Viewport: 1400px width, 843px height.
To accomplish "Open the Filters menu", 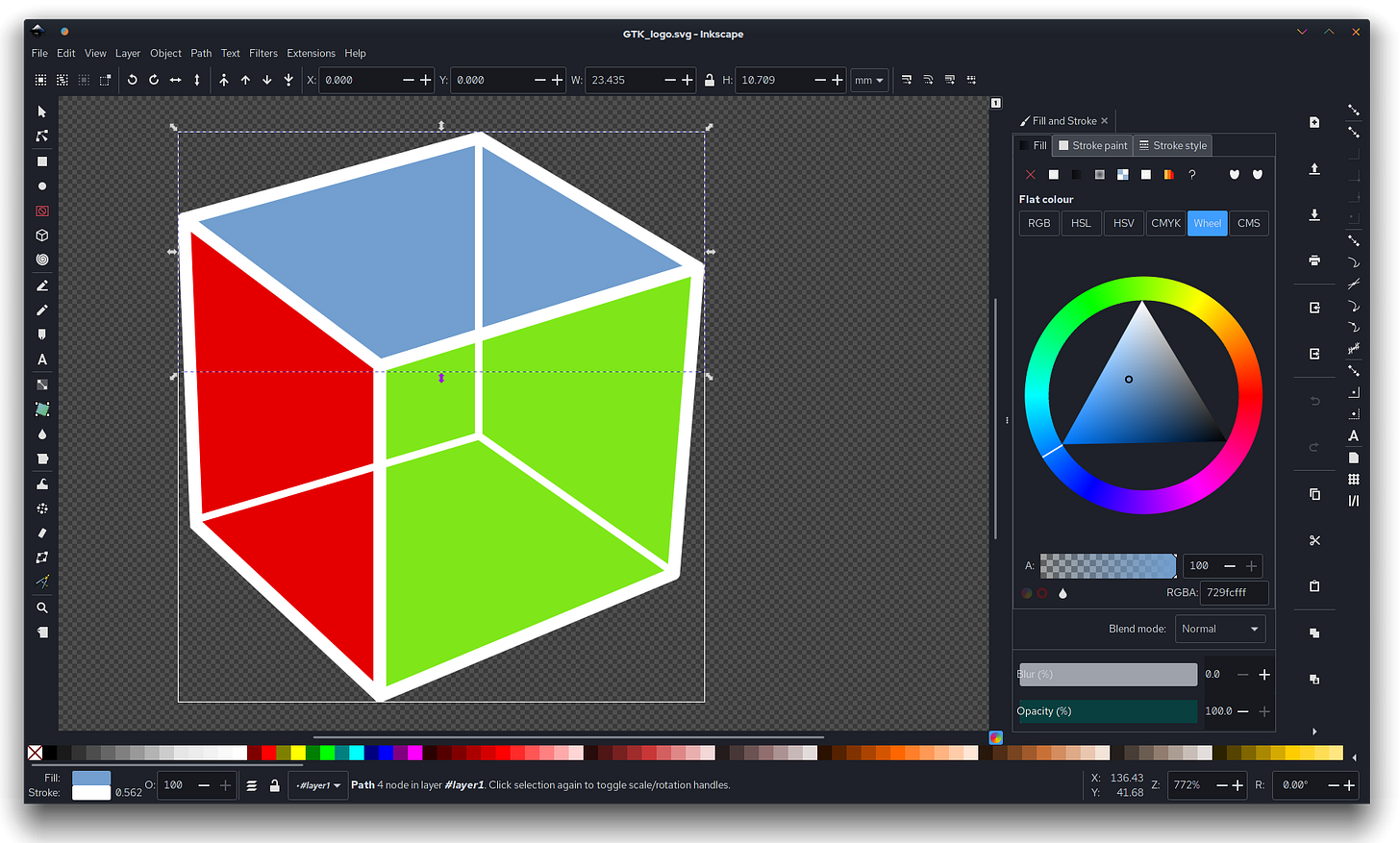I will 263,53.
